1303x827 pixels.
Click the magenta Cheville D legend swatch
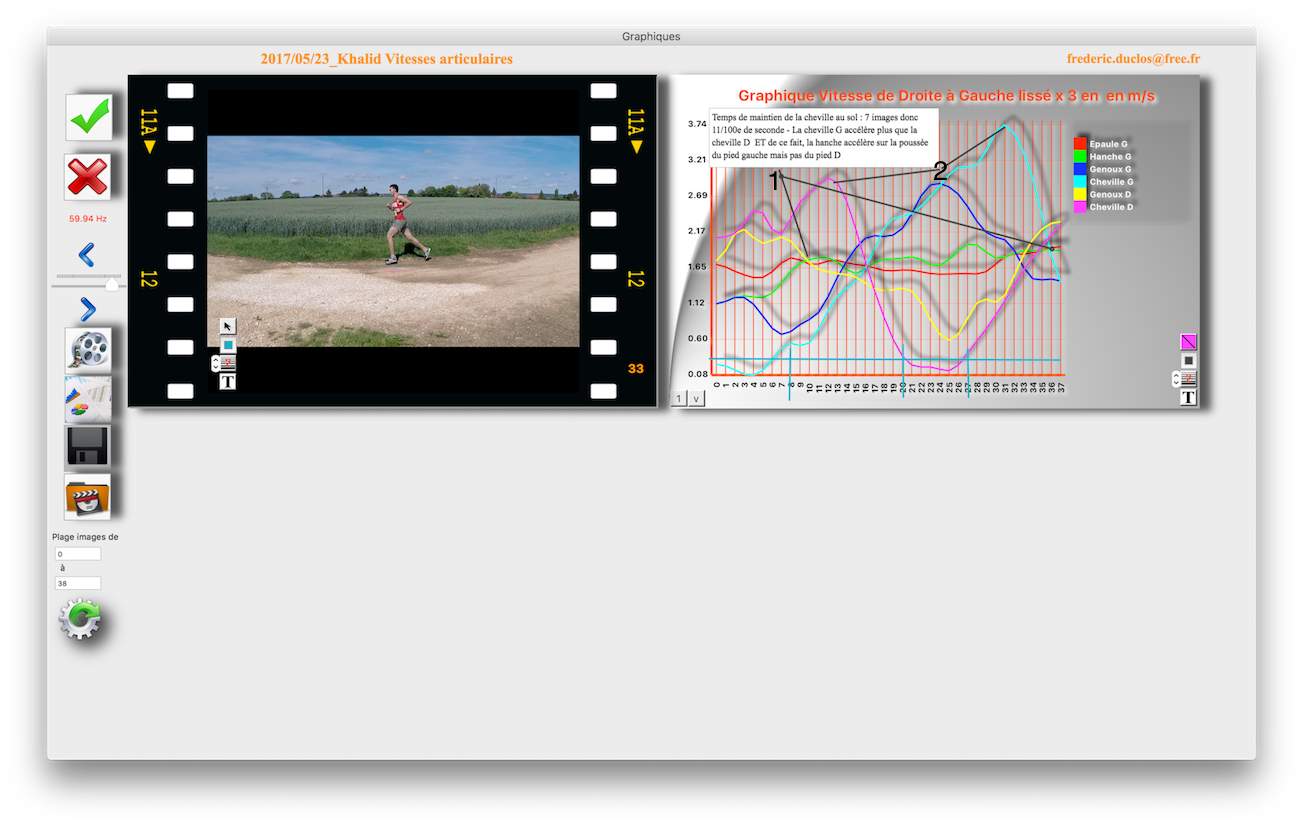[x=1080, y=207]
